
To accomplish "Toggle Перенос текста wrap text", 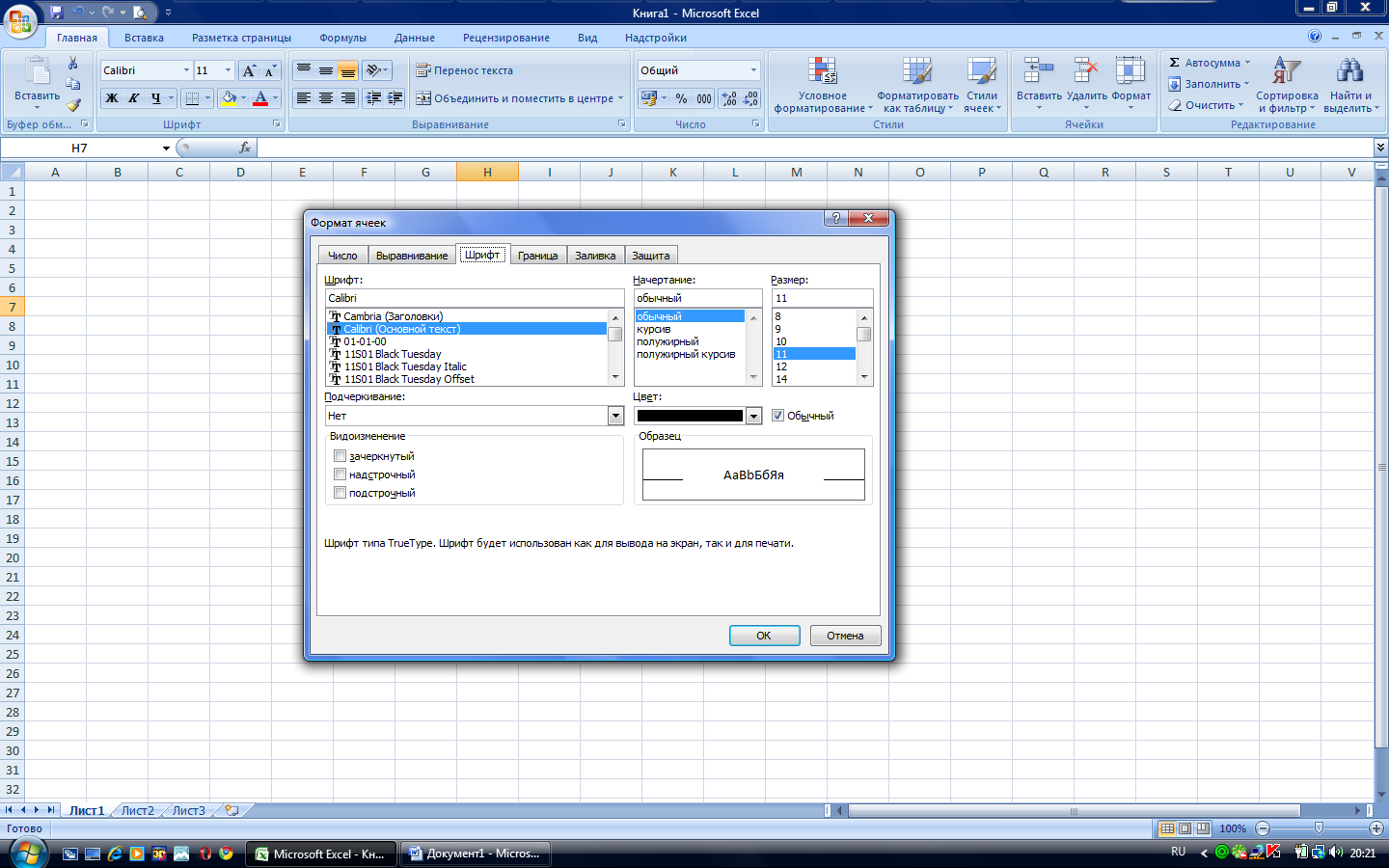I will click(464, 70).
